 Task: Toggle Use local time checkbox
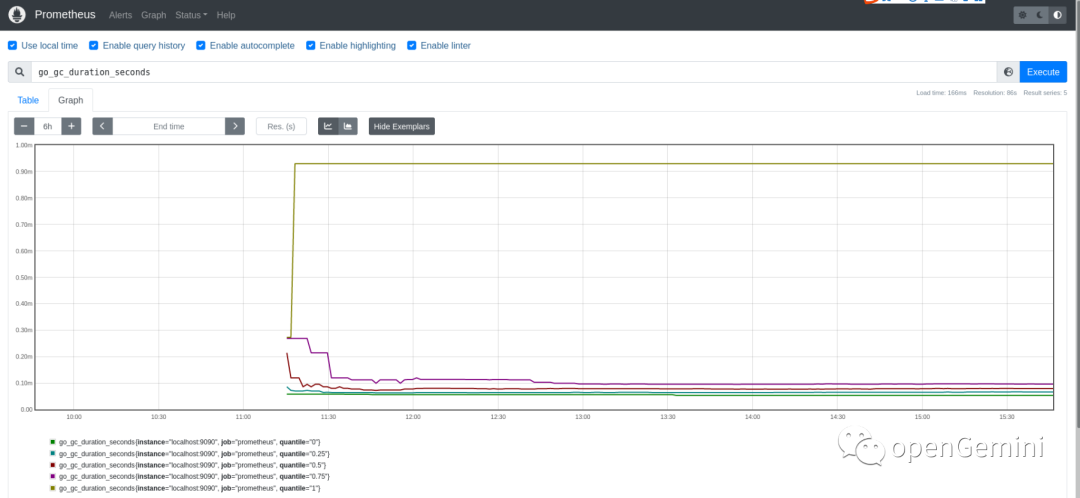(x=12, y=45)
